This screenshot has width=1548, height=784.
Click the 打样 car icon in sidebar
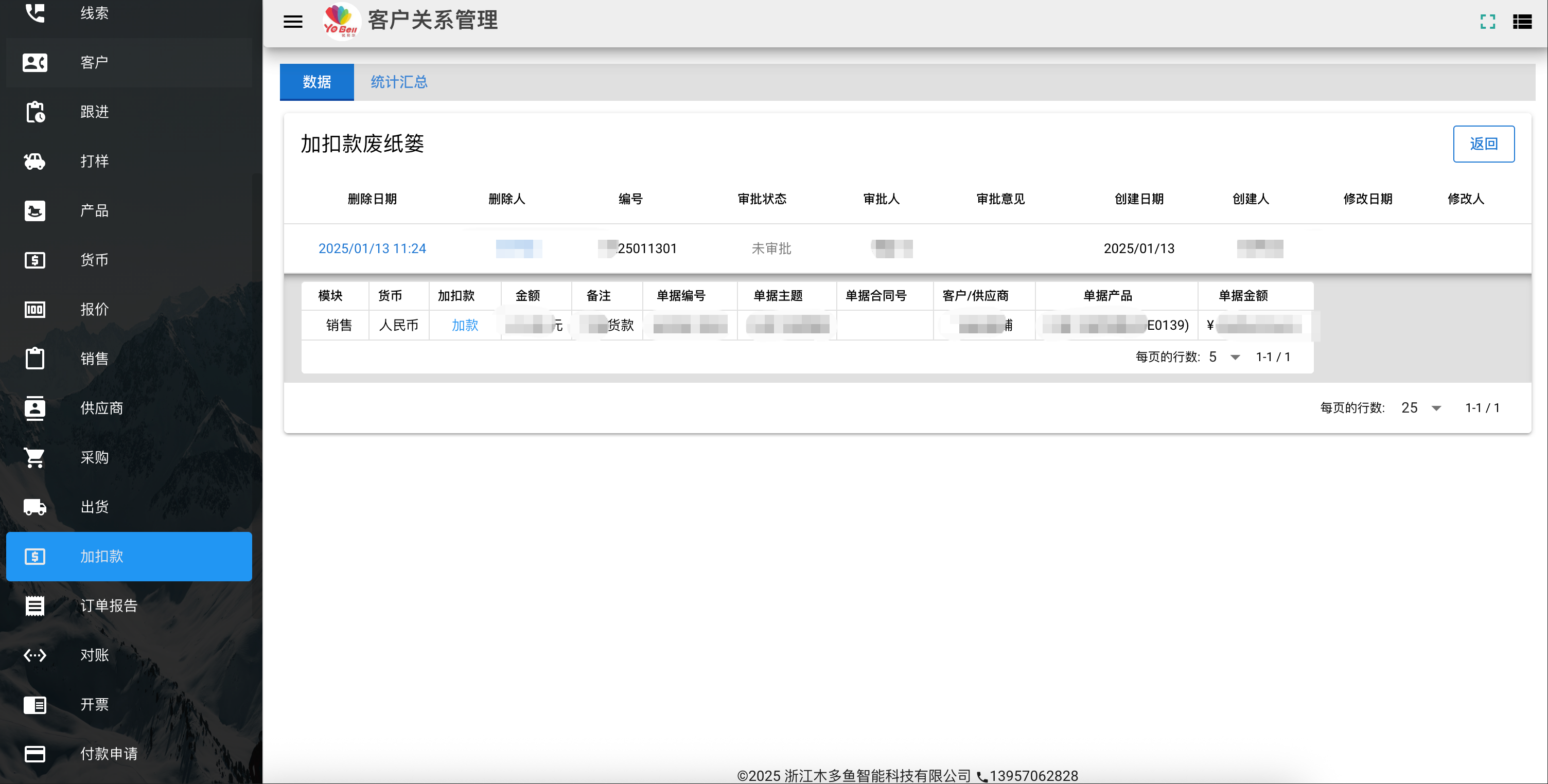pos(35,161)
